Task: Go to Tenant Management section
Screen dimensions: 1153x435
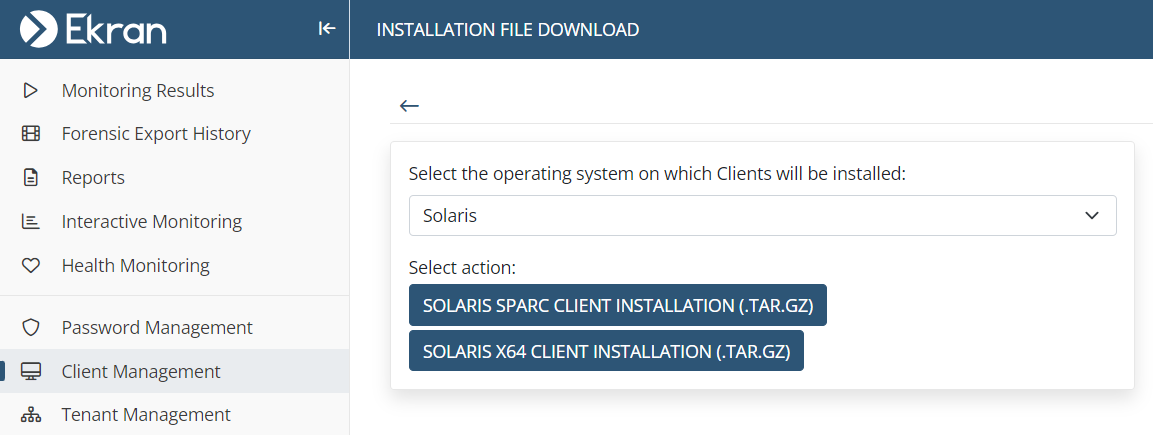Action: (146, 415)
